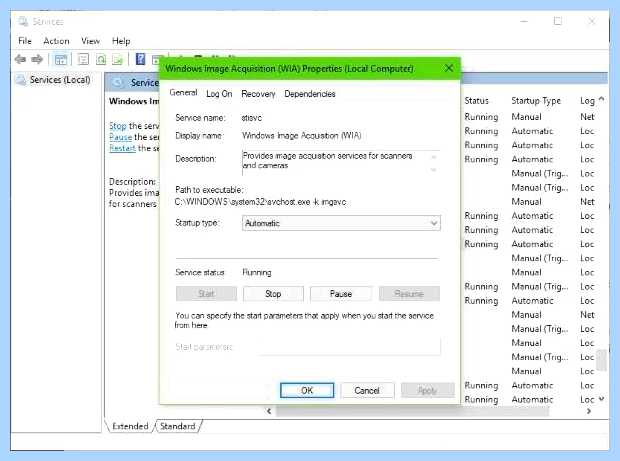This screenshot has width=620, height=461.
Task: Select the Services (Local) tree node
Action: tap(60, 80)
